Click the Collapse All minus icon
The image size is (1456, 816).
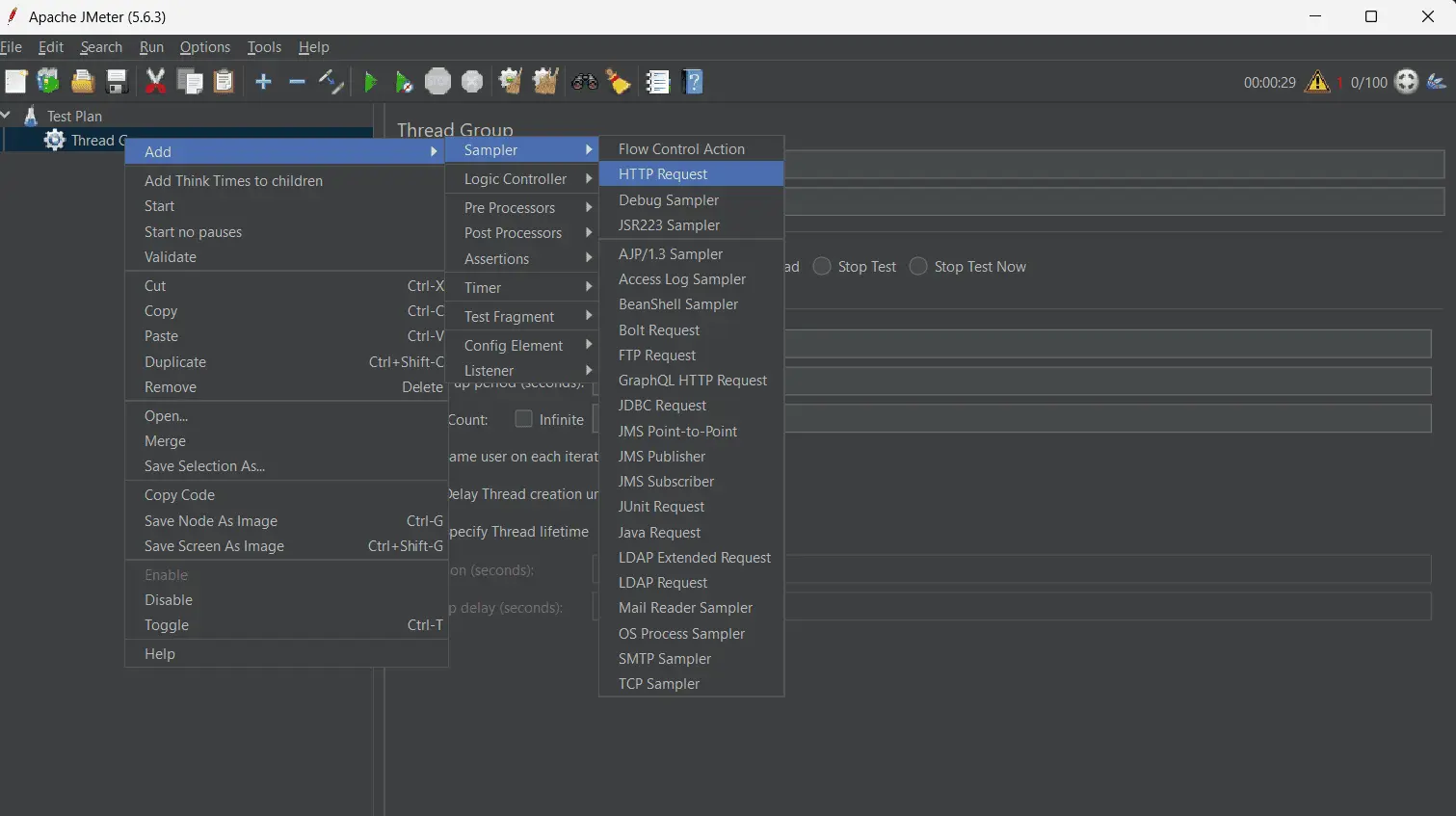click(297, 82)
